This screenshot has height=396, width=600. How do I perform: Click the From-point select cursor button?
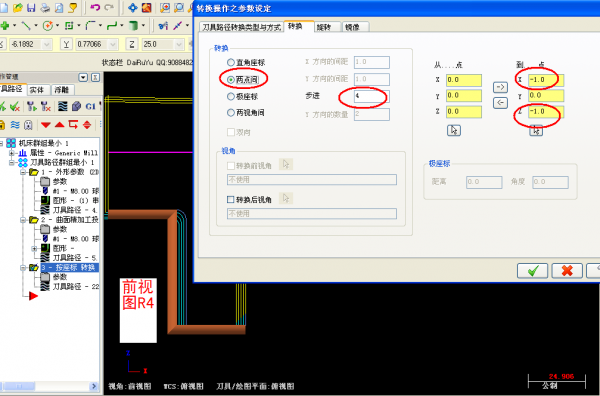coord(453,130)
